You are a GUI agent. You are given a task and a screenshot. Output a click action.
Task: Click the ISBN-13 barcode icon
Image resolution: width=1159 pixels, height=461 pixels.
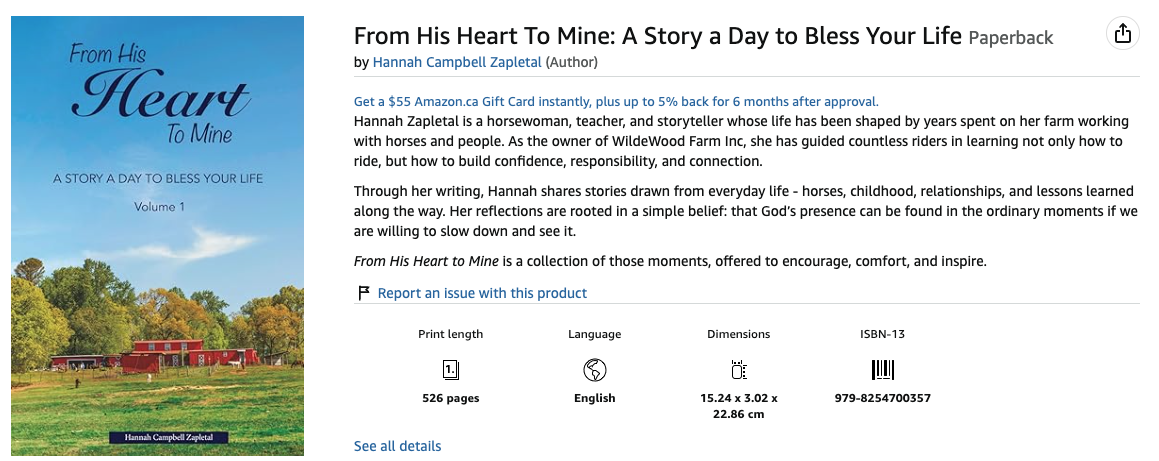(882, 370)
